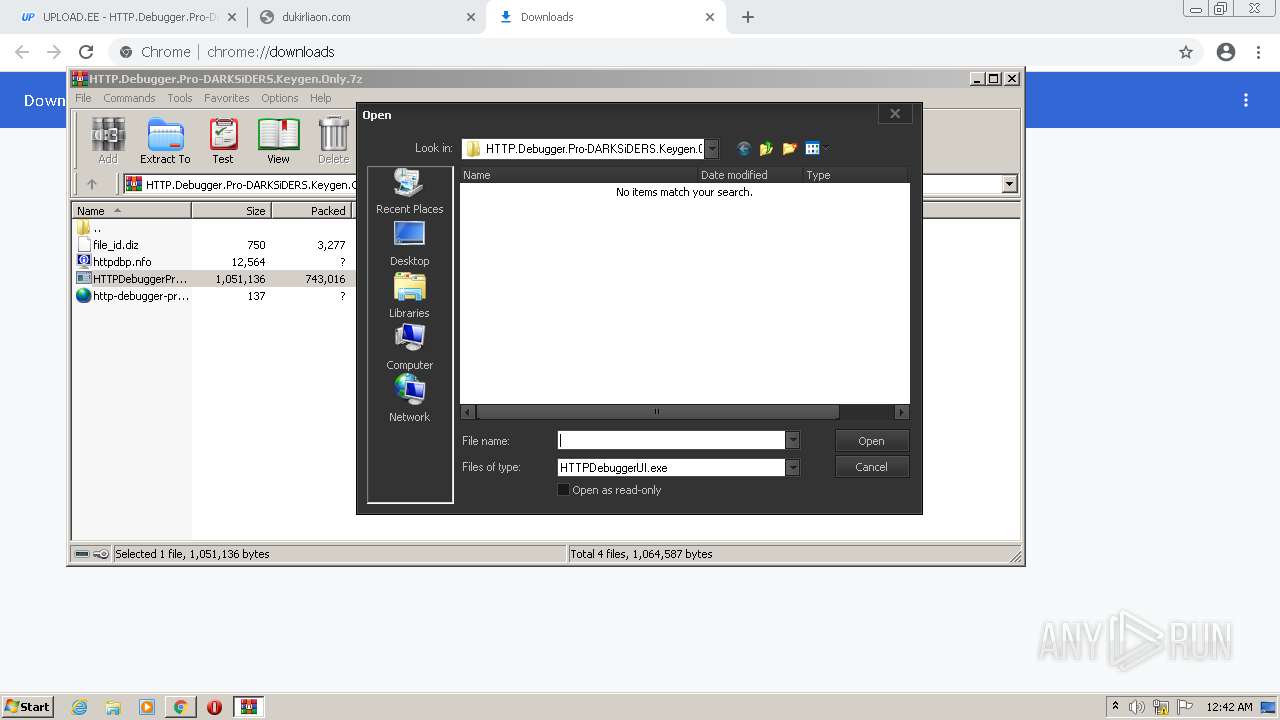Expand WinRAR address path dropdown
The width and height of the screenshot is (1280, 720).
pyautogui.click(x=1009, y=184)
